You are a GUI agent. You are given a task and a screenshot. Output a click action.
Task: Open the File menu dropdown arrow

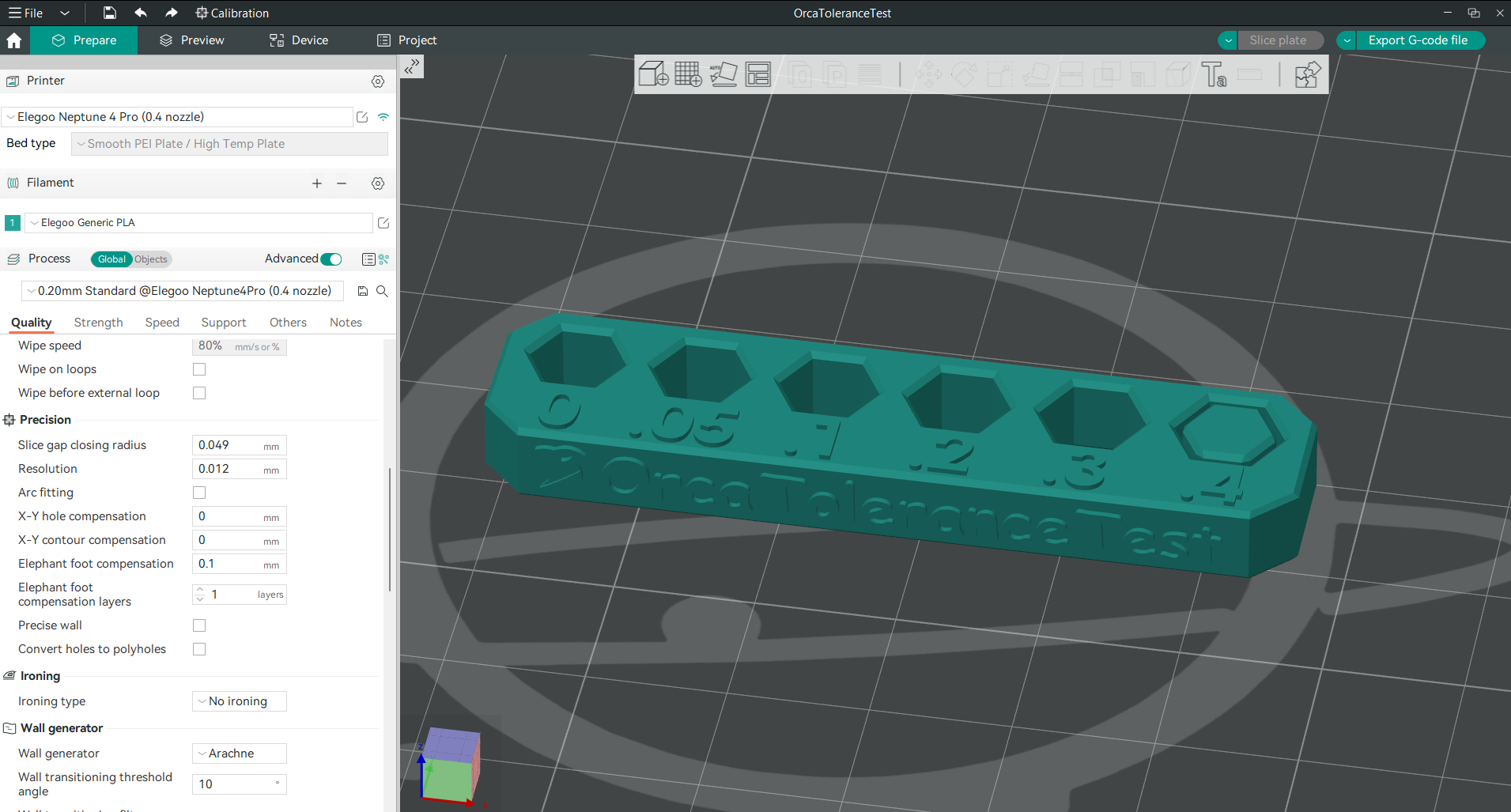(x=65, y=13)
